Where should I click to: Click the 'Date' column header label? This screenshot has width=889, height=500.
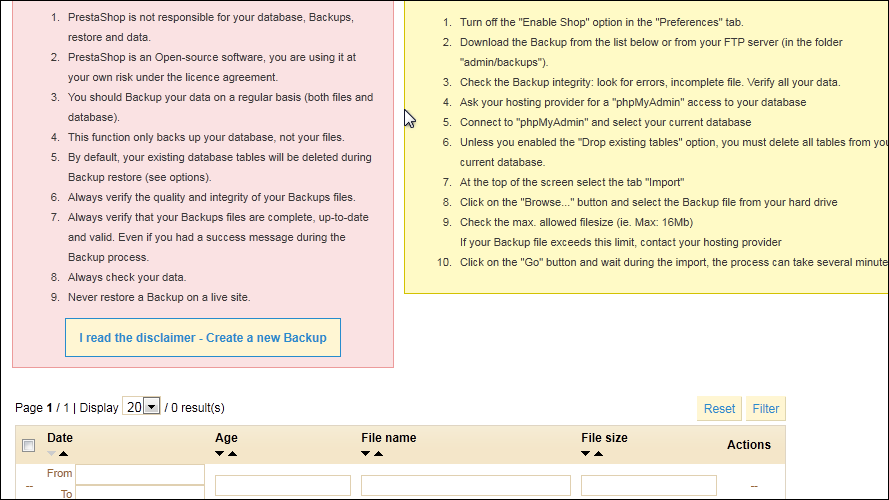click(x=60, y=438)
